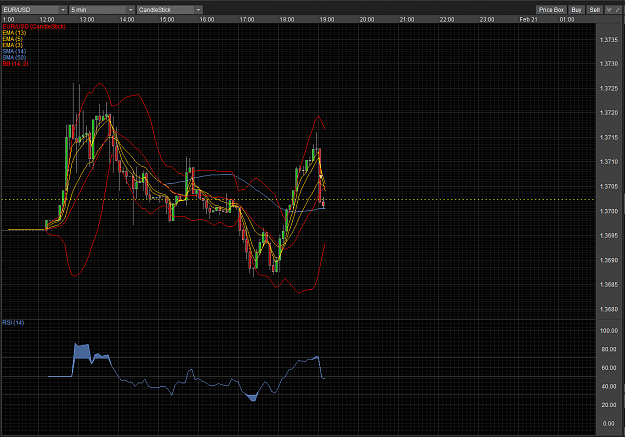625x437 pixels.
Task: Click the 01:00 time axis label
Action: pos(567,19)
